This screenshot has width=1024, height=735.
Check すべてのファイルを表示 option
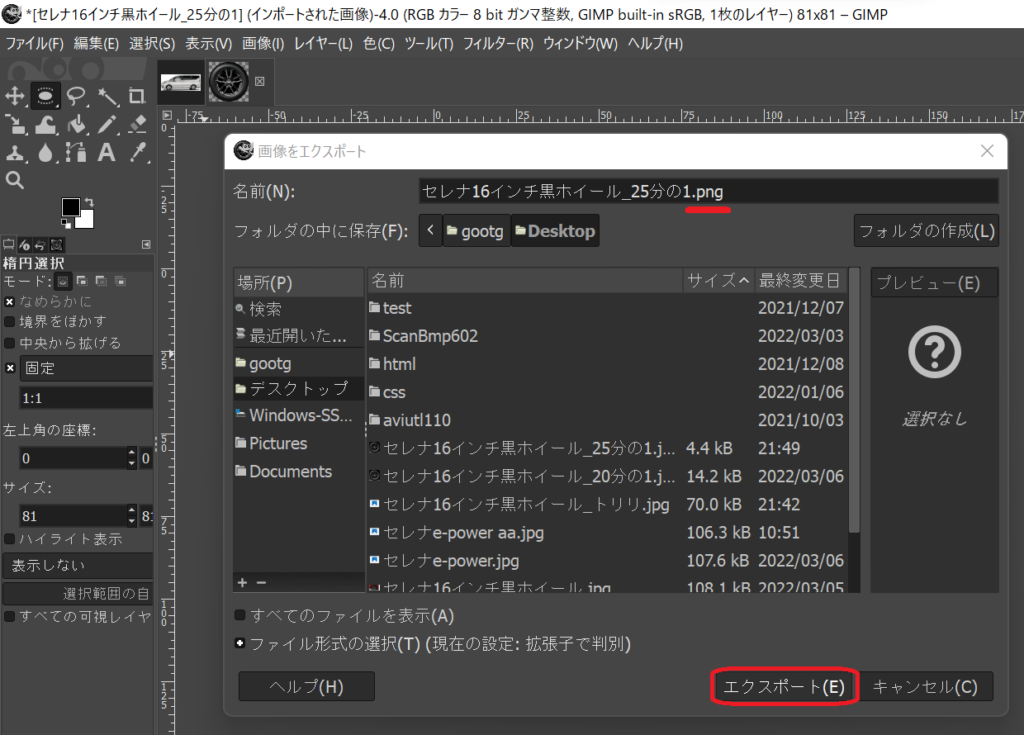tap(240, 616)
